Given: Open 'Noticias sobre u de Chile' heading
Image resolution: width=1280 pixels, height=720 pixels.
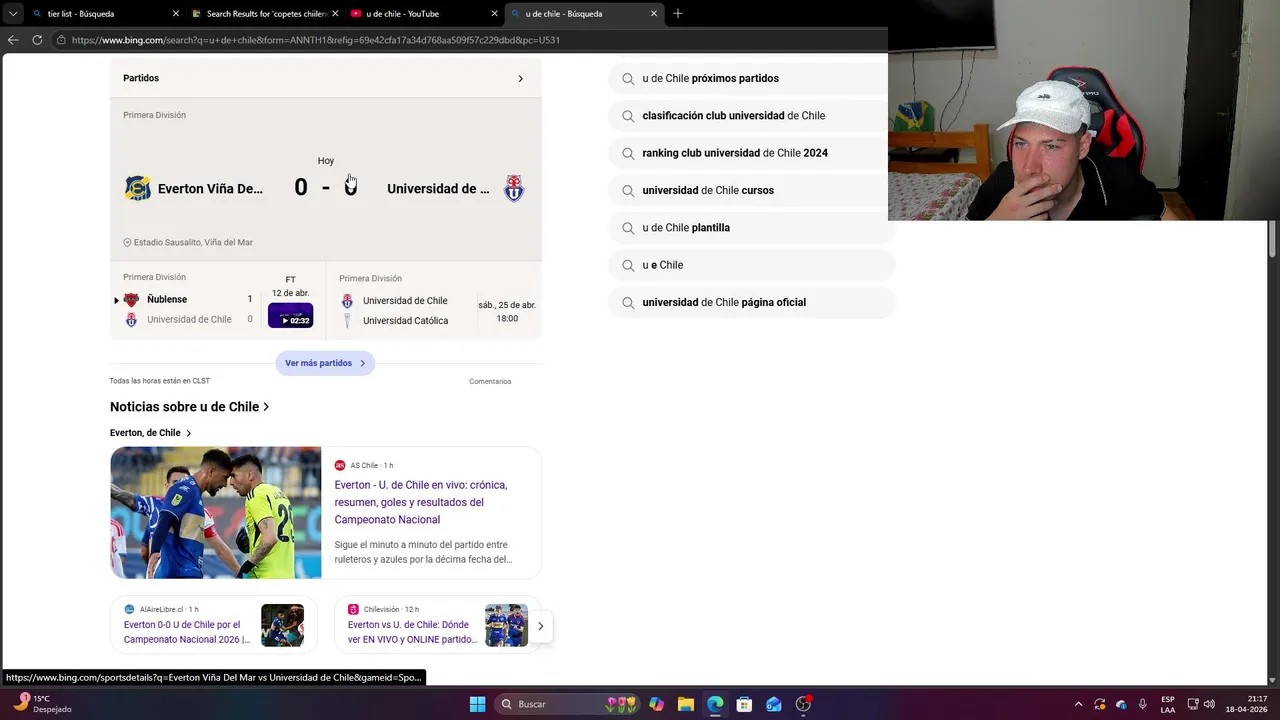Looking at the screenshot, I should (189, 407).
